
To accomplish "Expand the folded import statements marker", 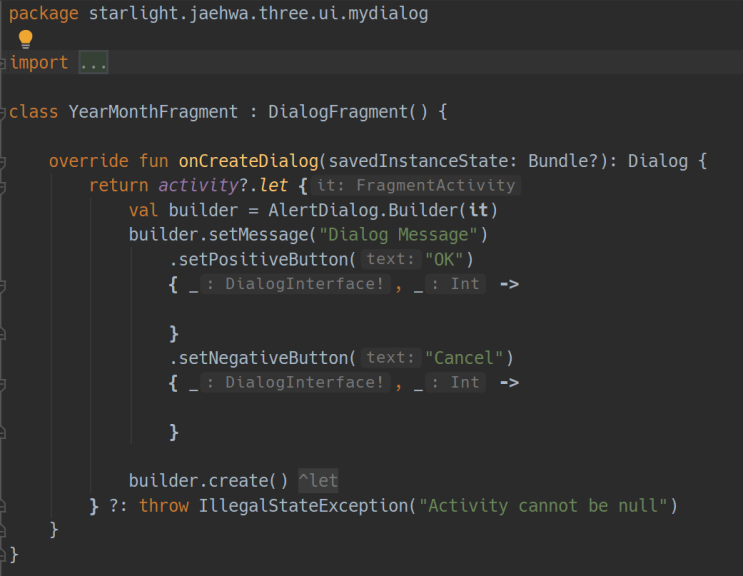I will [x=4, y=63].
